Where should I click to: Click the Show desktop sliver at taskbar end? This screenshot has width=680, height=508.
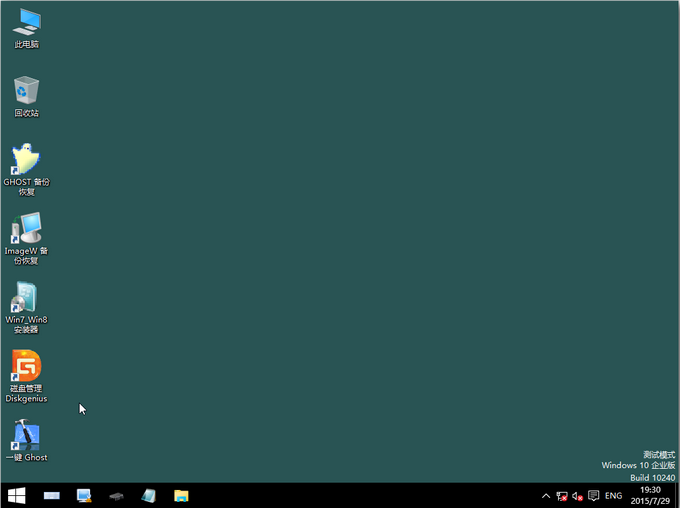(677, 495)
